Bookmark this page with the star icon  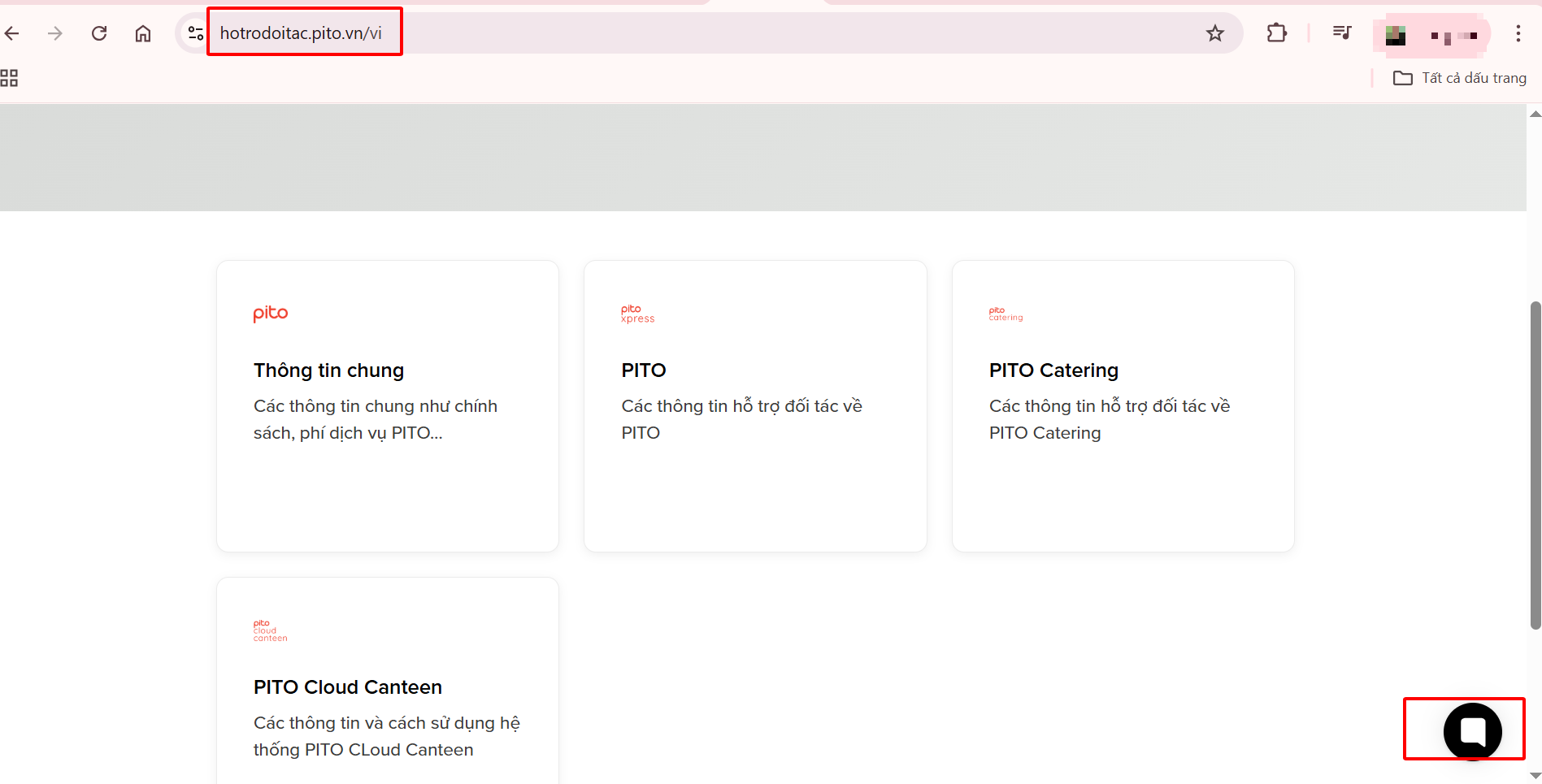click(1215, 33)
